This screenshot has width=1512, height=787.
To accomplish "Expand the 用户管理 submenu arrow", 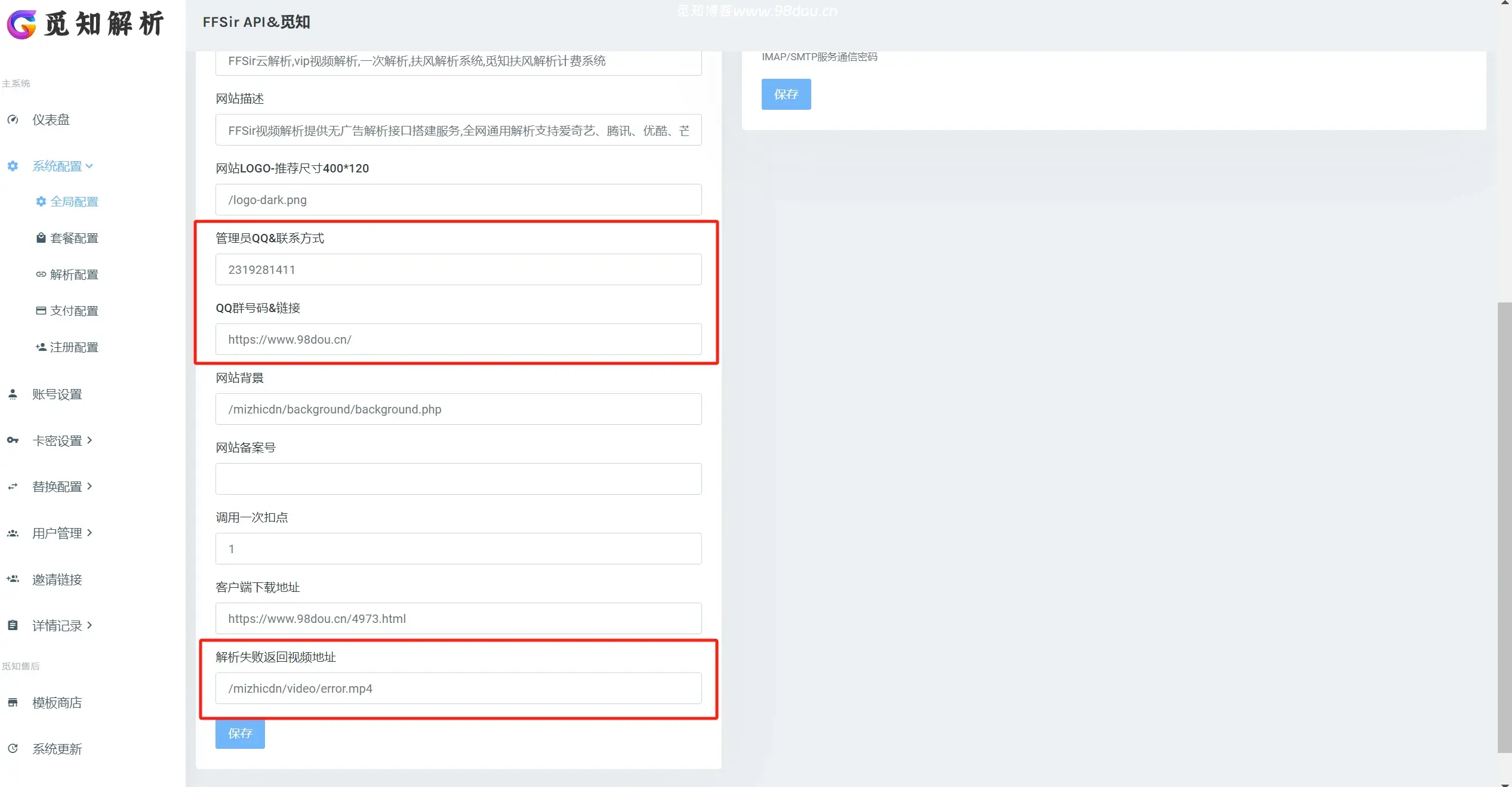I will (x=90, y=532).
